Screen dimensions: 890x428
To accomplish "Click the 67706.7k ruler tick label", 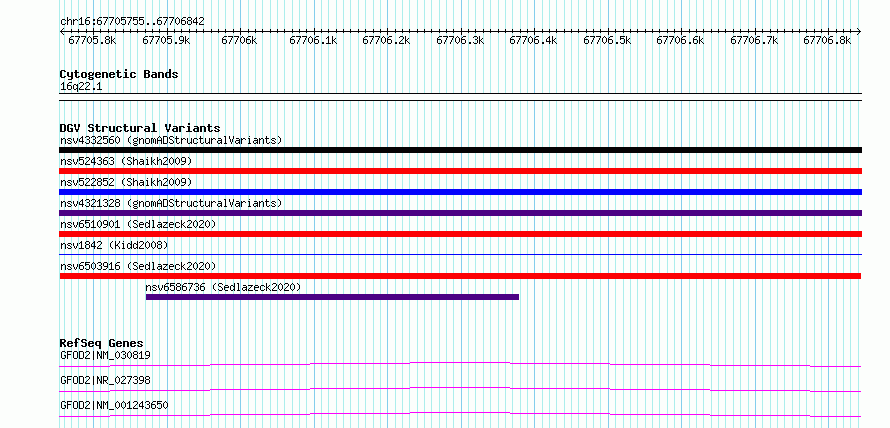I will [x=754, y=40].
